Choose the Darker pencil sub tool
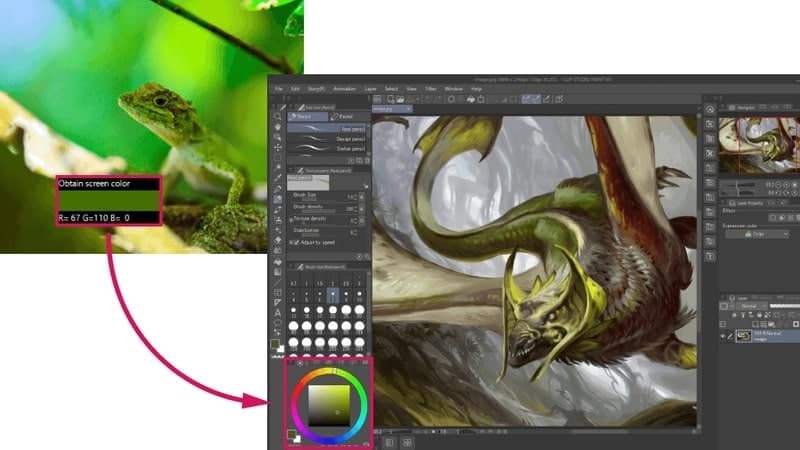The height and width of the screenshot is (450, 800). tap(327, 148)
